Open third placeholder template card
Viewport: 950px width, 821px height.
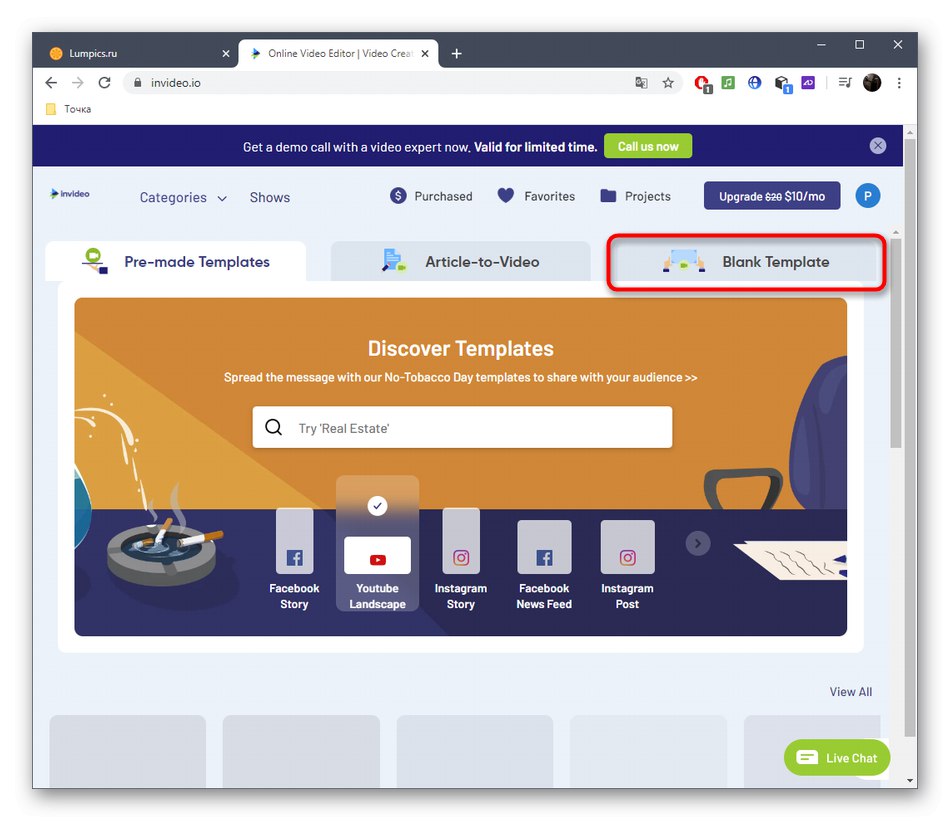pos(474,751)
